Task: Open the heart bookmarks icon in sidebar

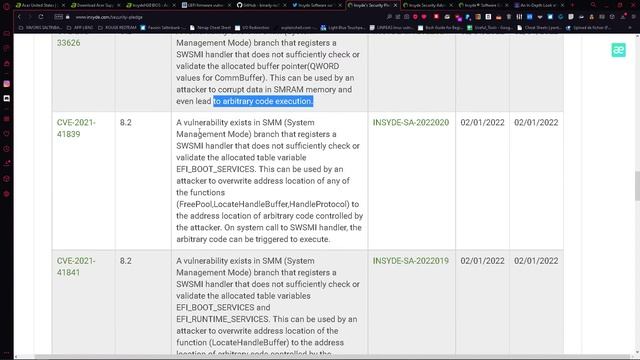Action: 7,134
